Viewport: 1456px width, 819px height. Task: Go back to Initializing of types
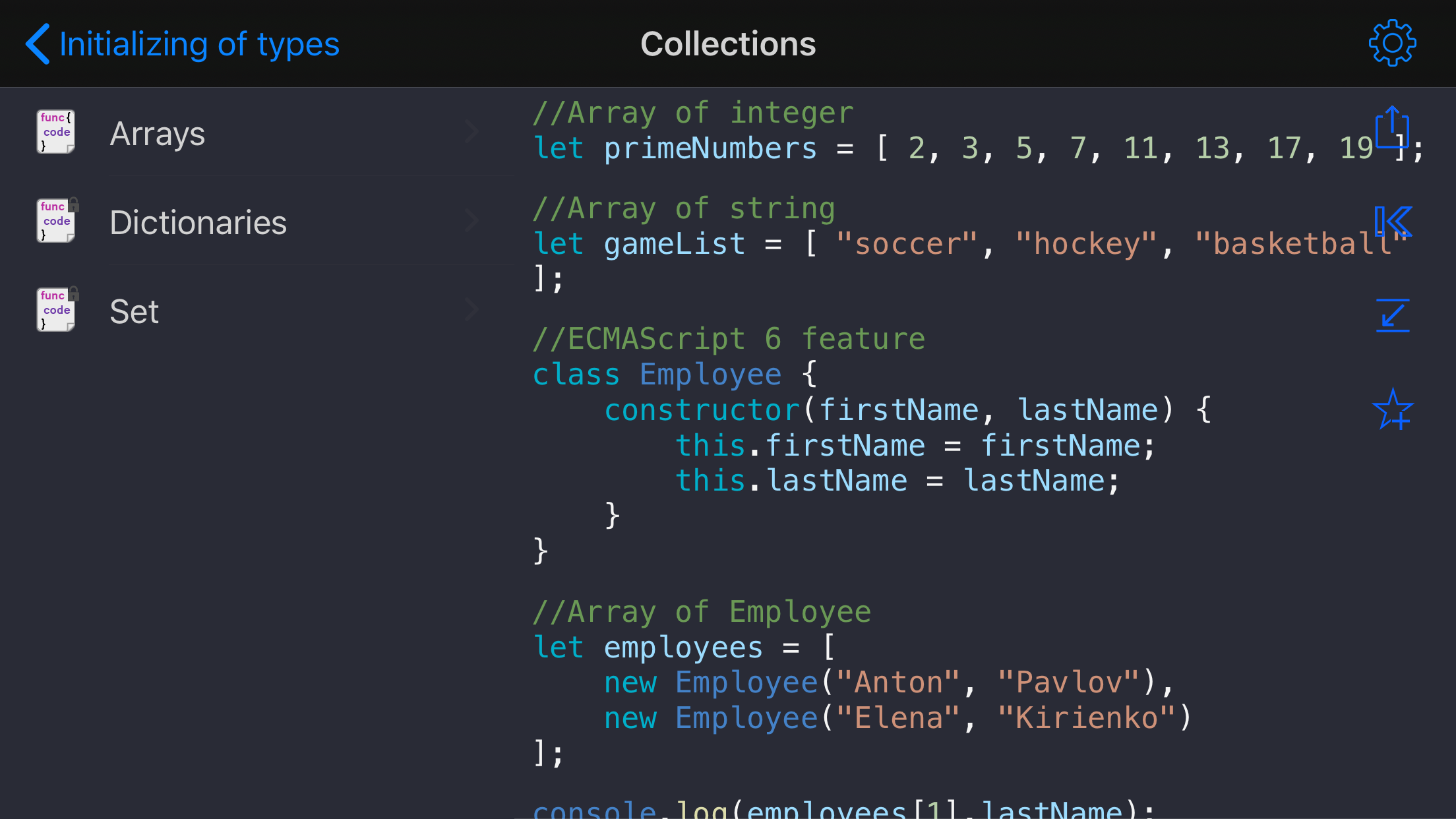coord(199,44)
